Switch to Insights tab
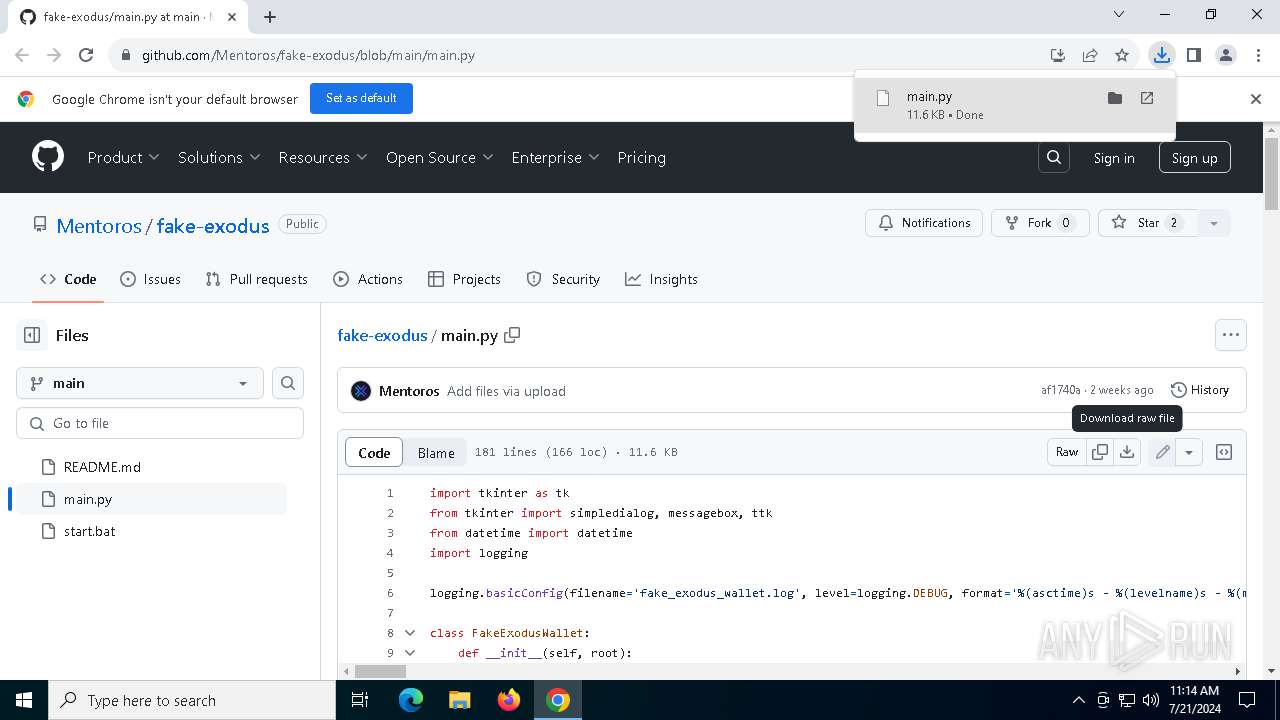The image size is (1280, 720). point(661,279)
